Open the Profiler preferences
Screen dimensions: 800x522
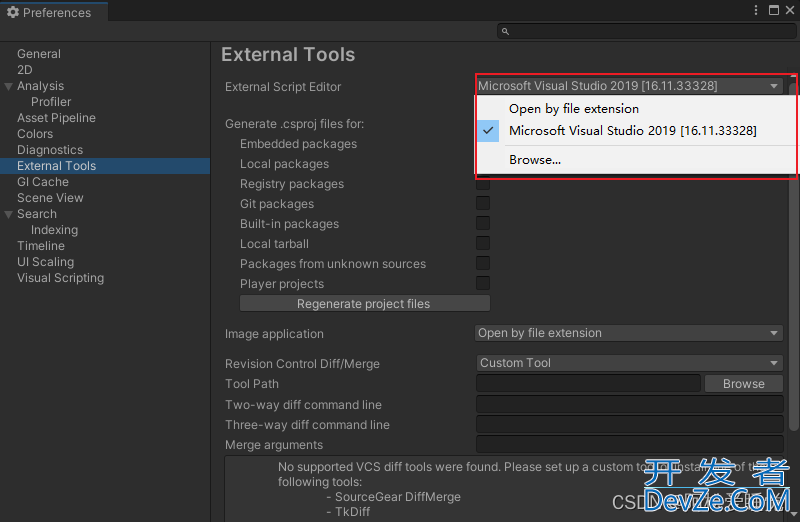point(51,102)
